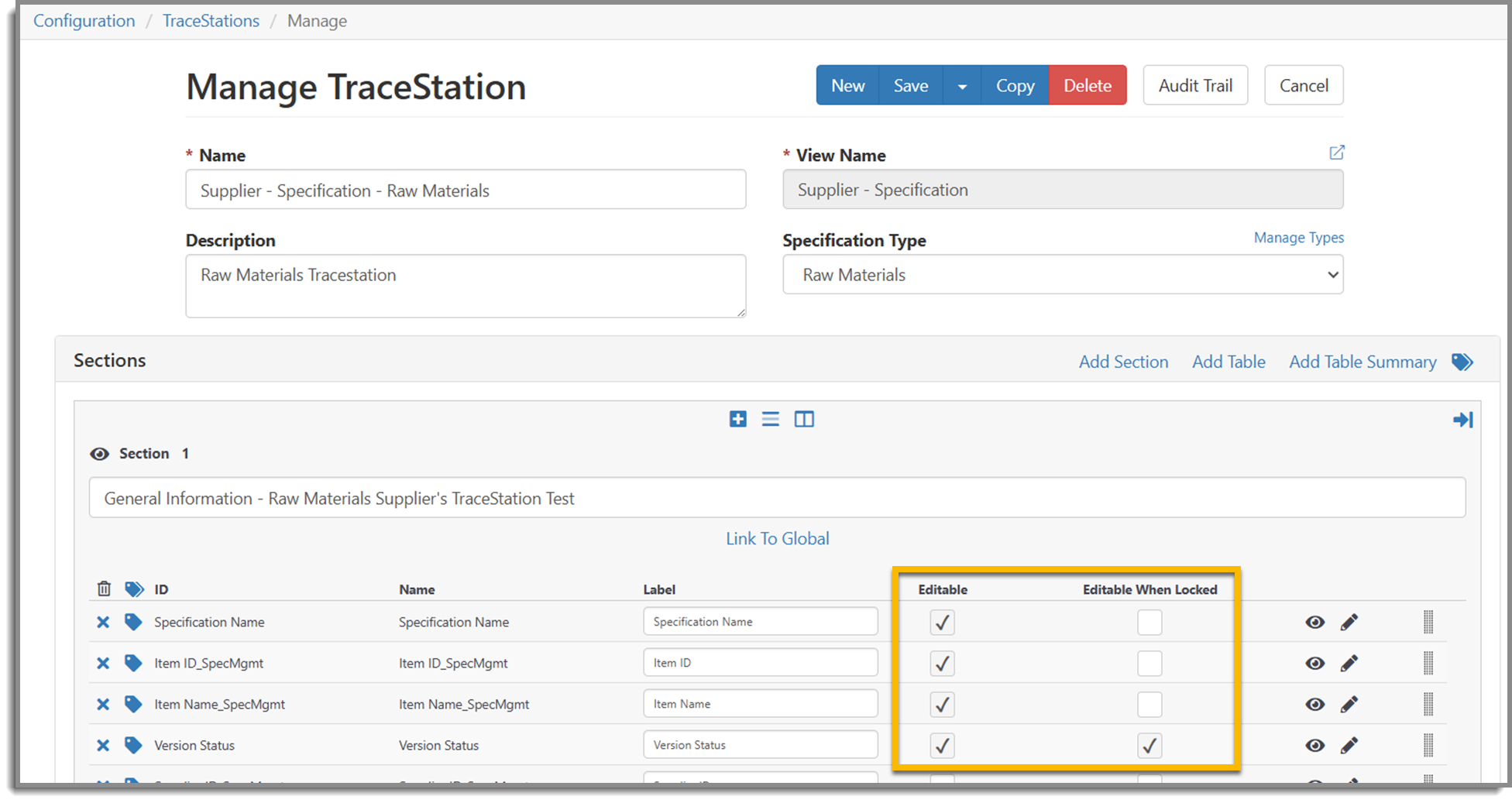Click the horizontal lines layout icon
Image resolution: width=1512 pixels, height=803 pixels.
(x=770, y=419)
